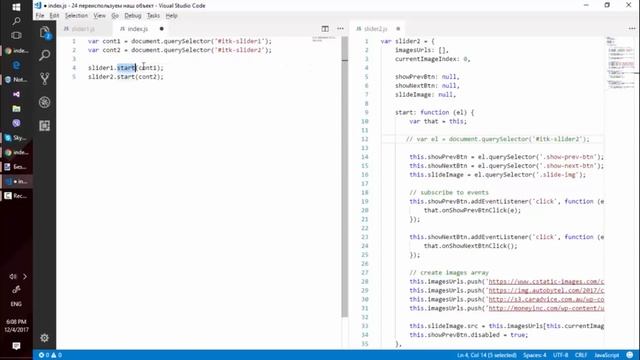Click the split editor icon
640x360 pixels.
325,29
